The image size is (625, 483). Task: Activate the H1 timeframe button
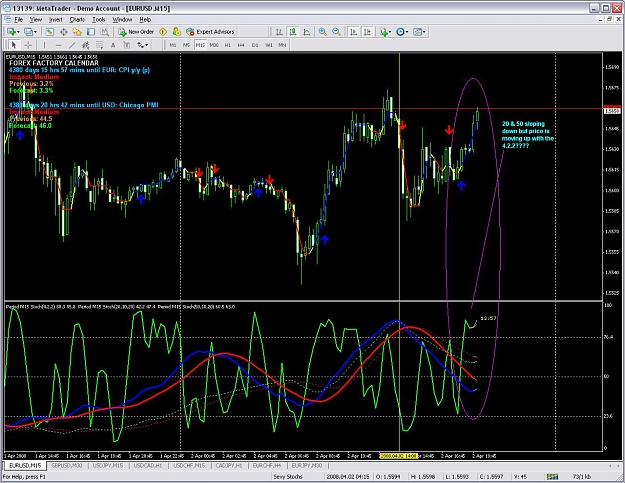(227, 45)
